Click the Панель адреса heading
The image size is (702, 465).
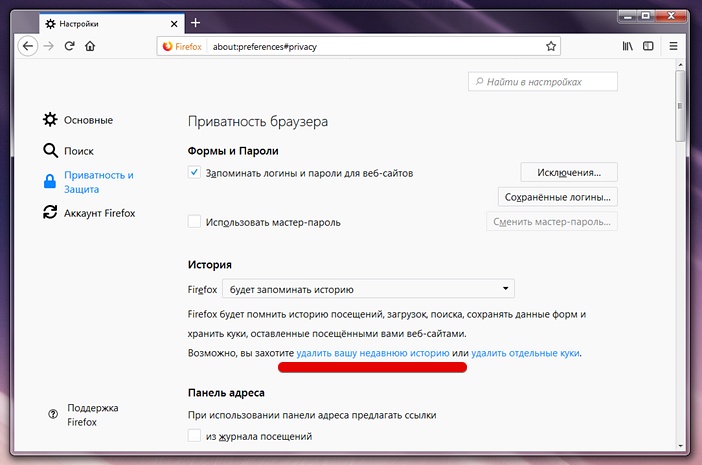pos(226,392)
